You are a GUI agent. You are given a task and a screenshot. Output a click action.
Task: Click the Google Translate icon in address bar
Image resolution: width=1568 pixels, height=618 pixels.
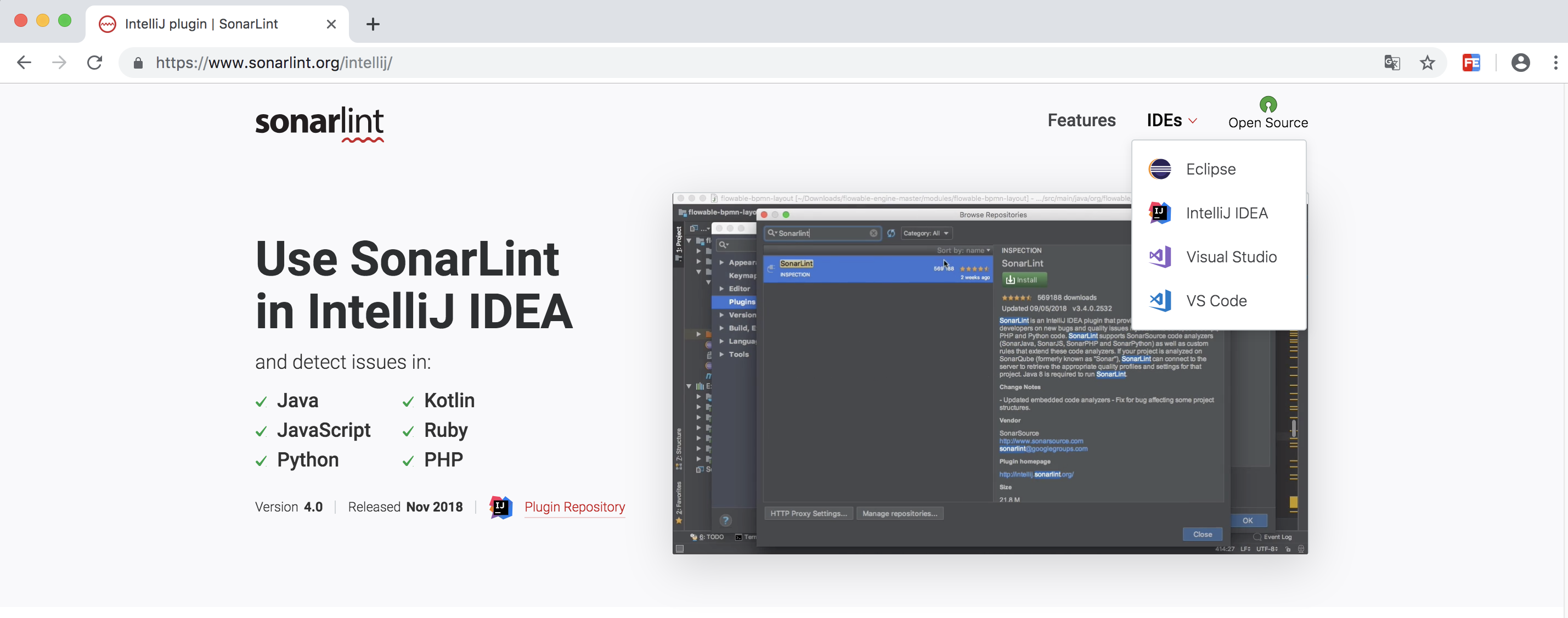point(1392,63)
